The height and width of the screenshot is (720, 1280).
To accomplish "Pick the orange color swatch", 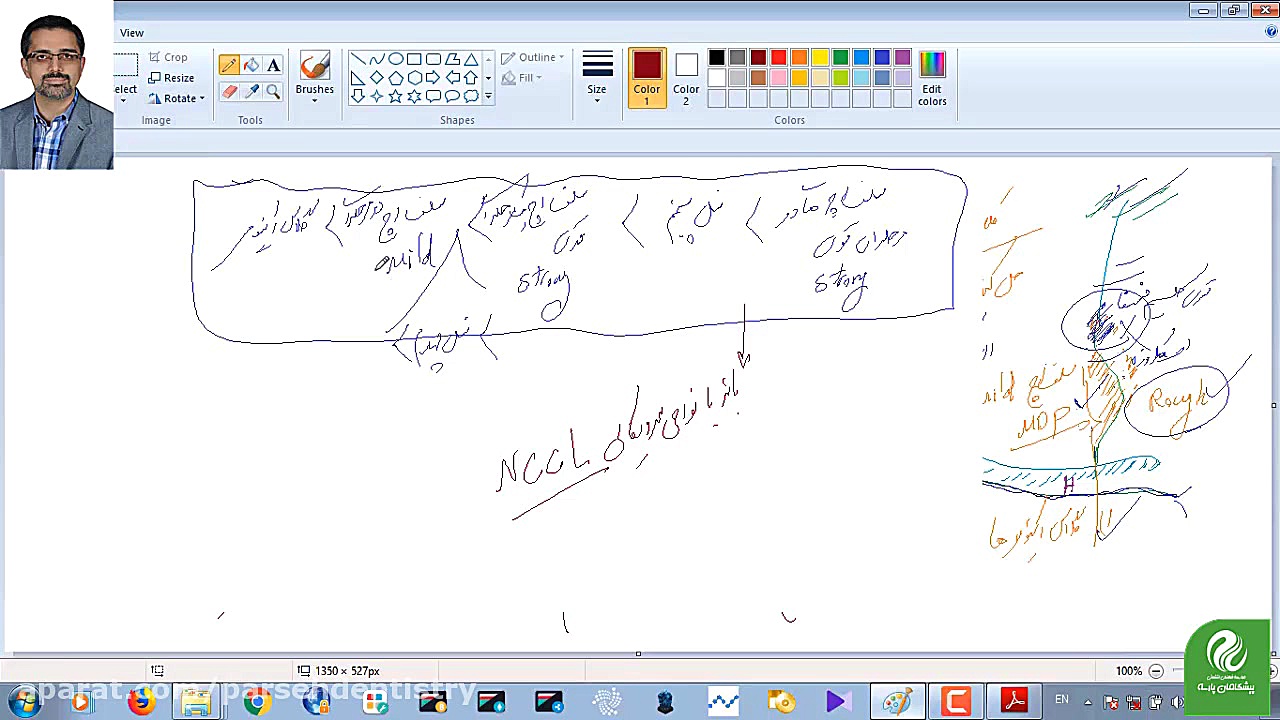I will click(x=800, y=58).
